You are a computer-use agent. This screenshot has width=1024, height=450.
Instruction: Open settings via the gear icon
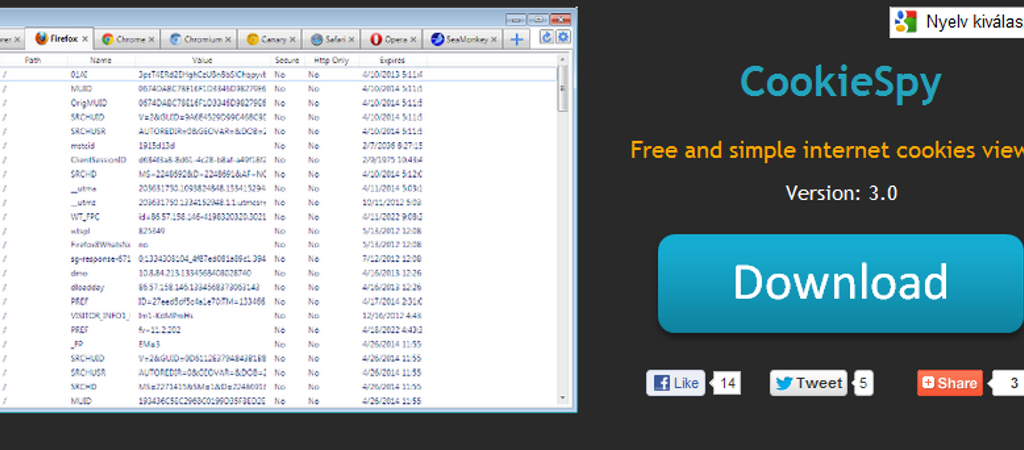562,37
